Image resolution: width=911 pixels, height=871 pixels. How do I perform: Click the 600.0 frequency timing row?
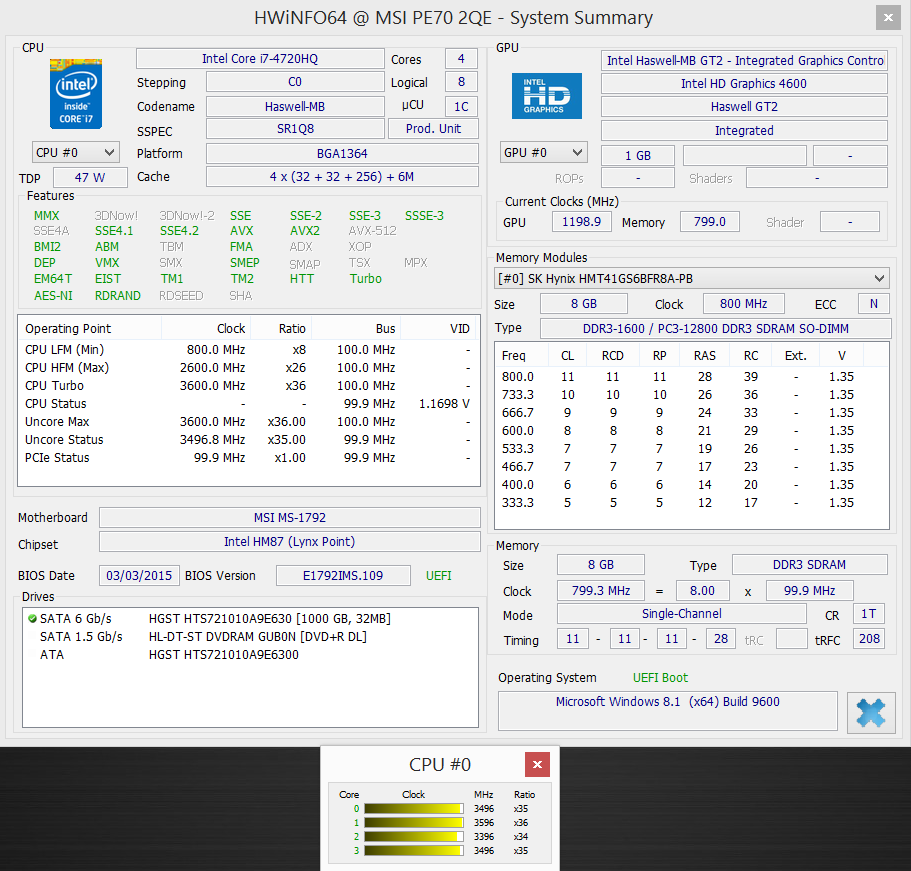[691, 431]
